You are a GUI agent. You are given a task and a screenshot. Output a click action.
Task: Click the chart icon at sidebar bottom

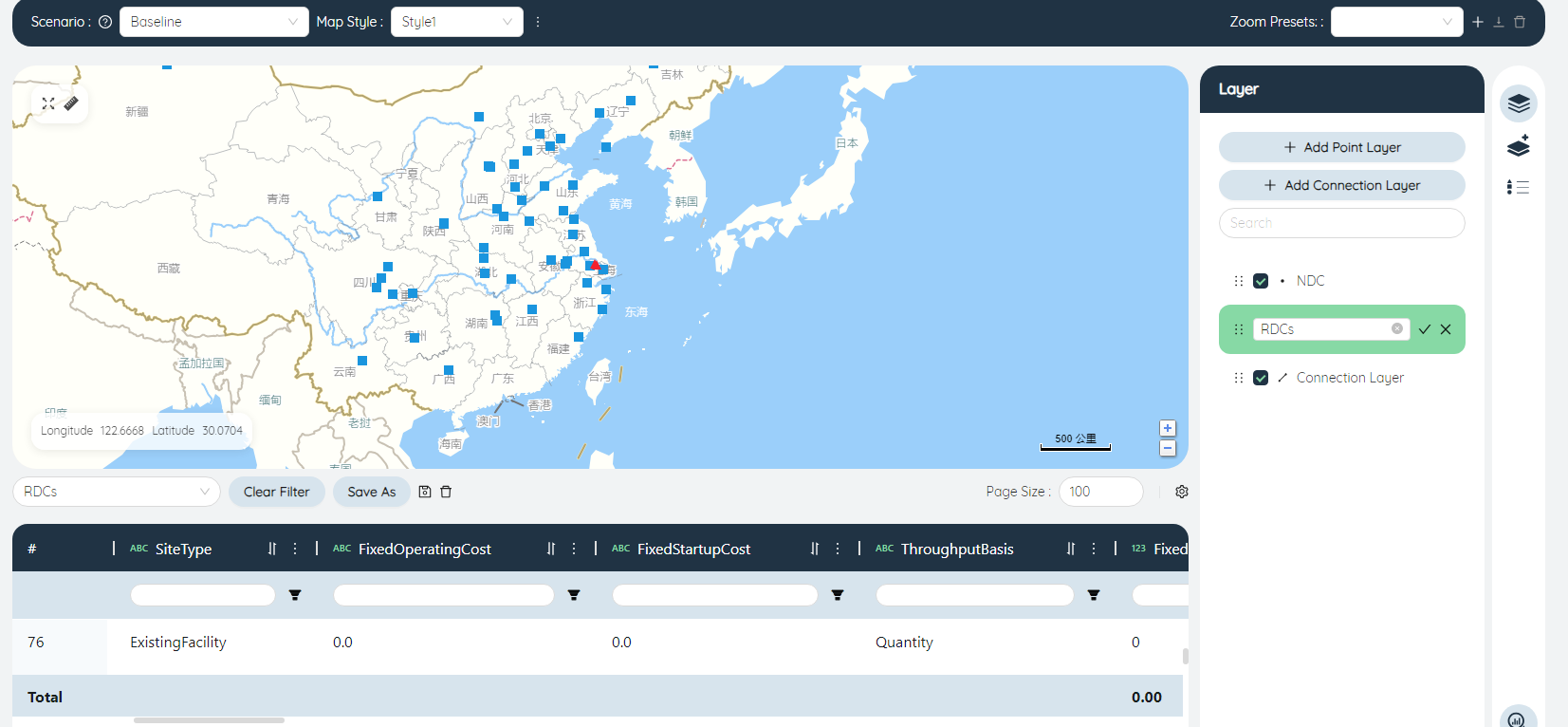click(x=1518, y=718)
